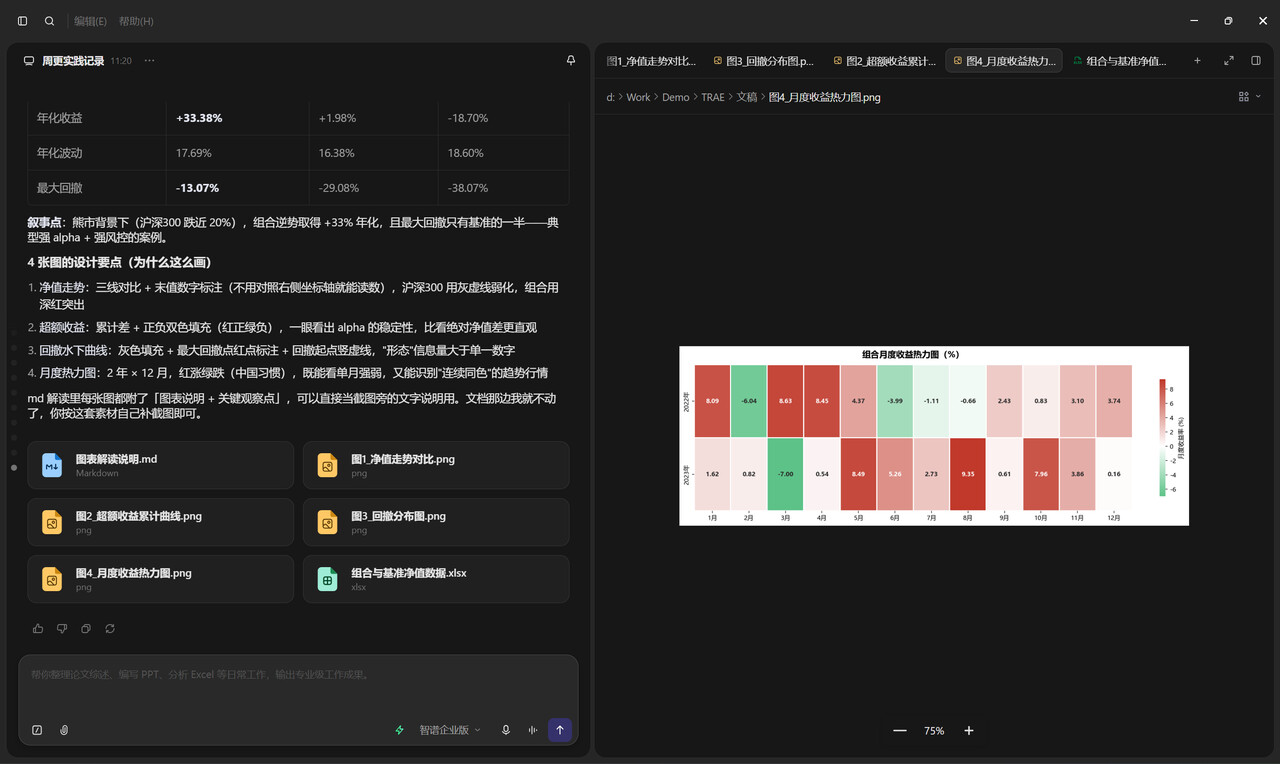Start voice input with microphone icon
Viewport: 1280px width, 764px height.
pos(506,730)
